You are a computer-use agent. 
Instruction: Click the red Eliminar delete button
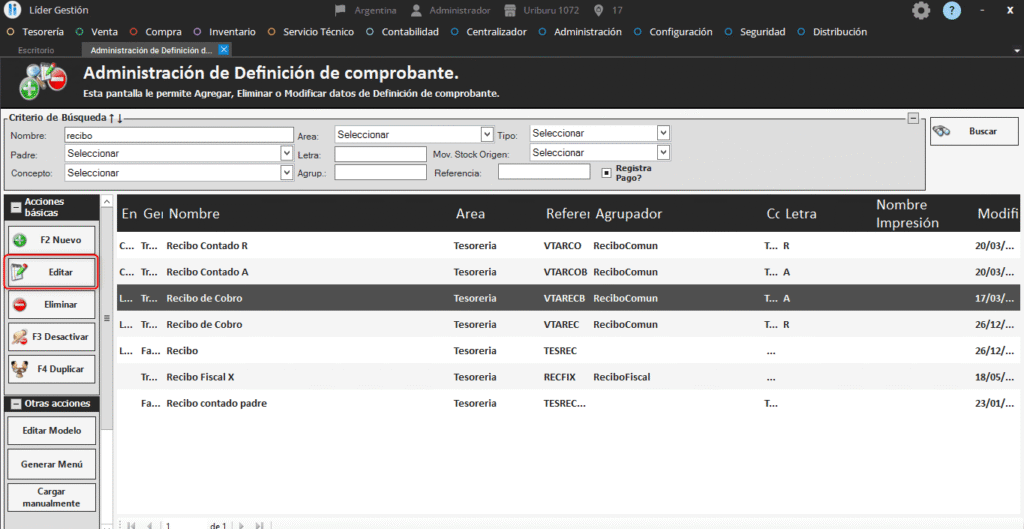pos(52,304)
